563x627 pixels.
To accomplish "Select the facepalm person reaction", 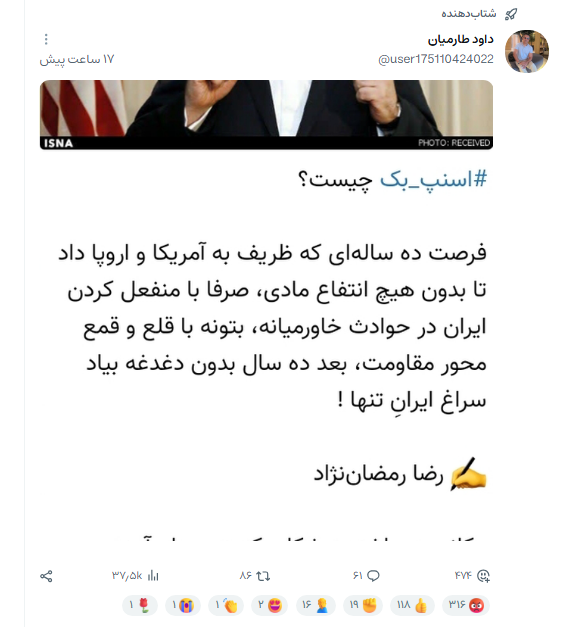I will (316, 605).
